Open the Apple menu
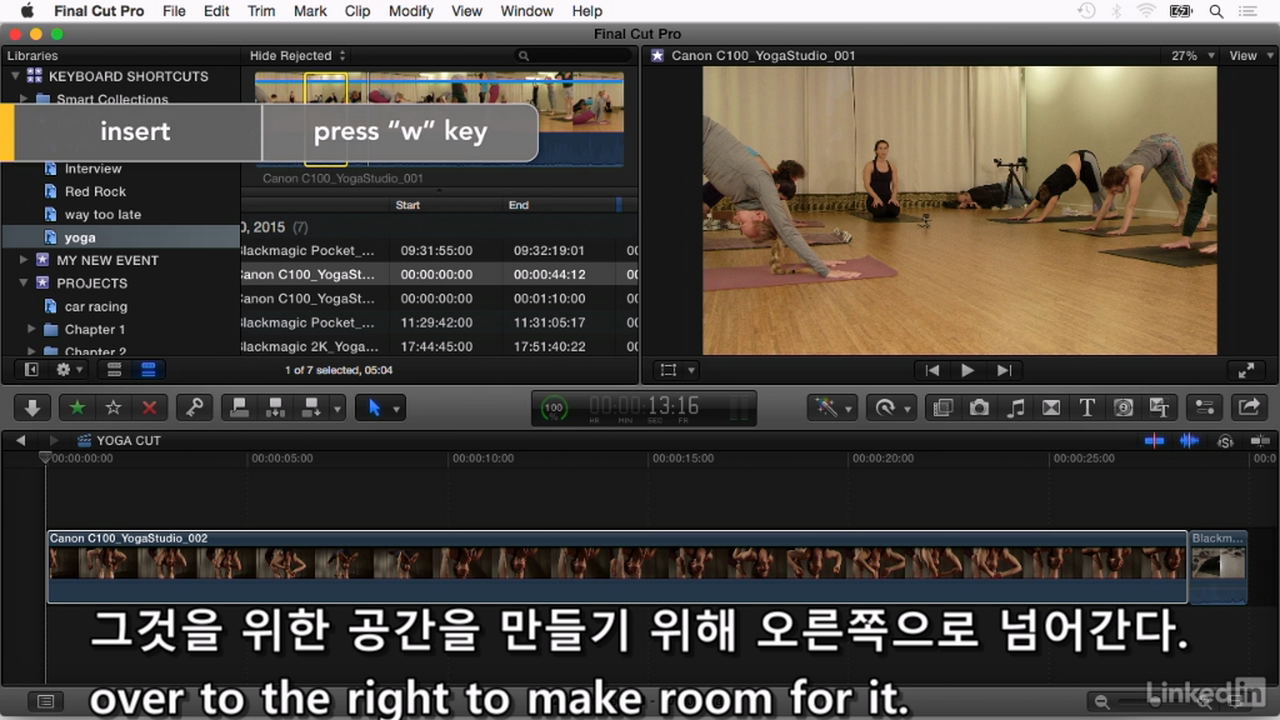The width and height of the screenshot is (1280, 720). (27, 11)
